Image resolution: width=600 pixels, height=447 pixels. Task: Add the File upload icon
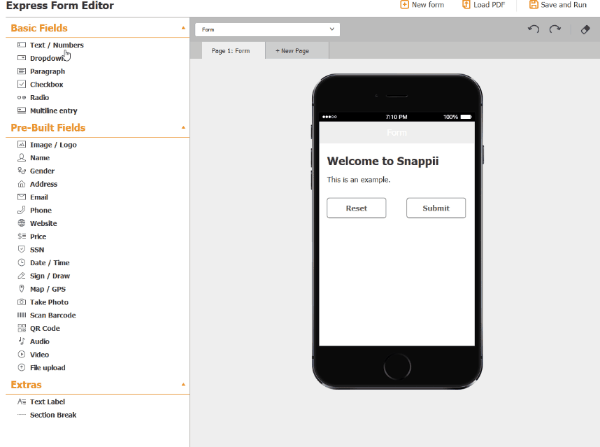point(21,367)
